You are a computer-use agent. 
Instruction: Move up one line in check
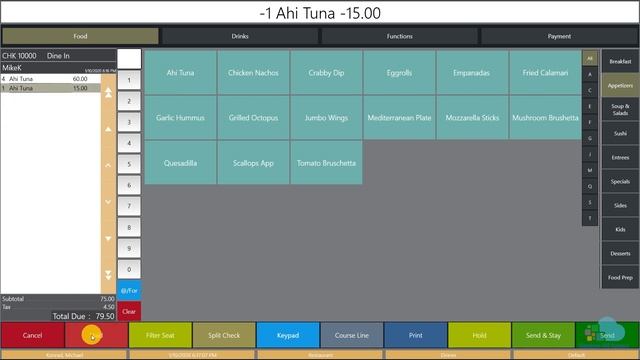coord(108,165)
